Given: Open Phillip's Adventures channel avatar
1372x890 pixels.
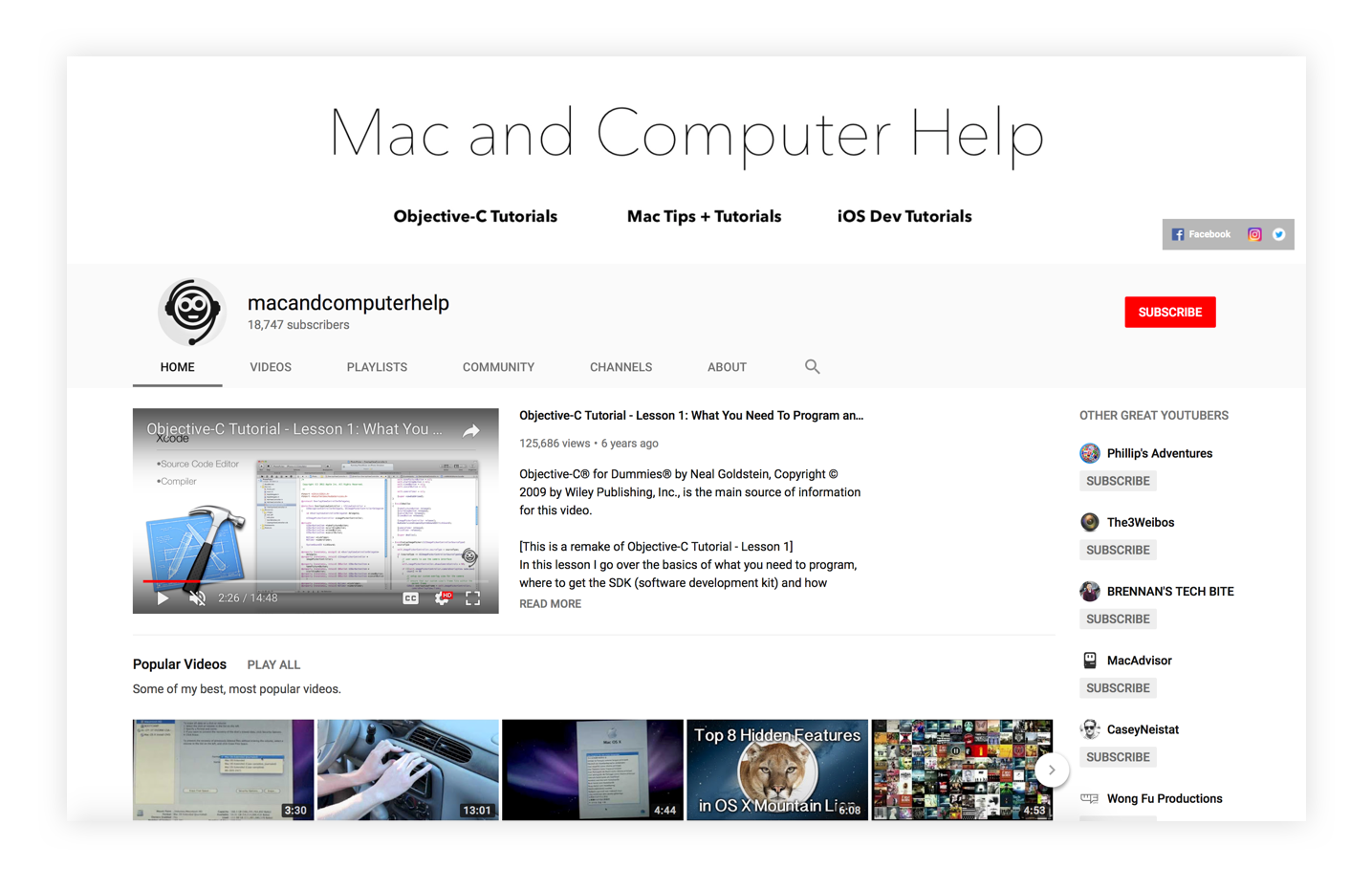Looking at the screenshot, I should (1090, 453).
